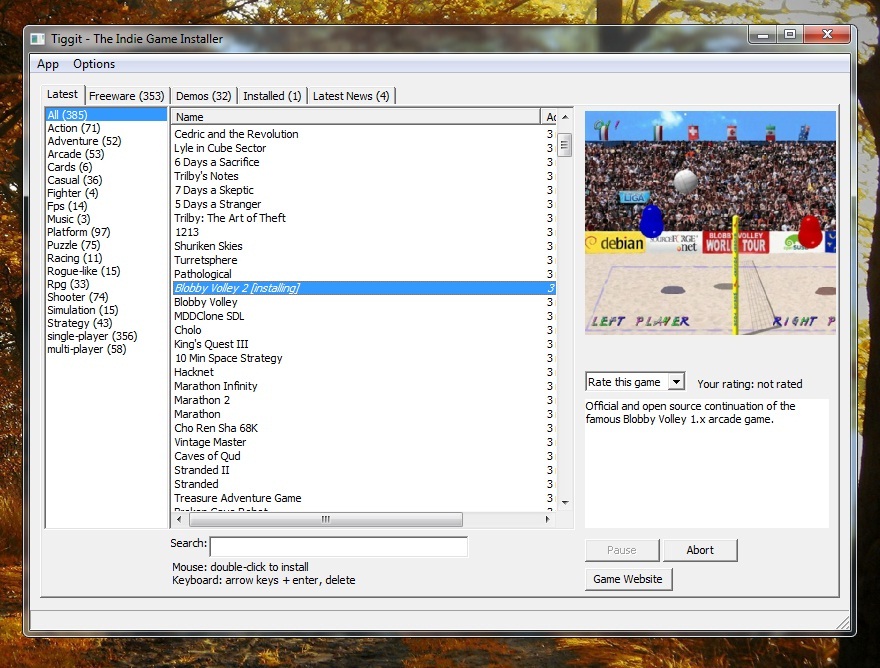The image size is (880, 668).
Task: Switch to the Latest tab
Action: [62, 94]
